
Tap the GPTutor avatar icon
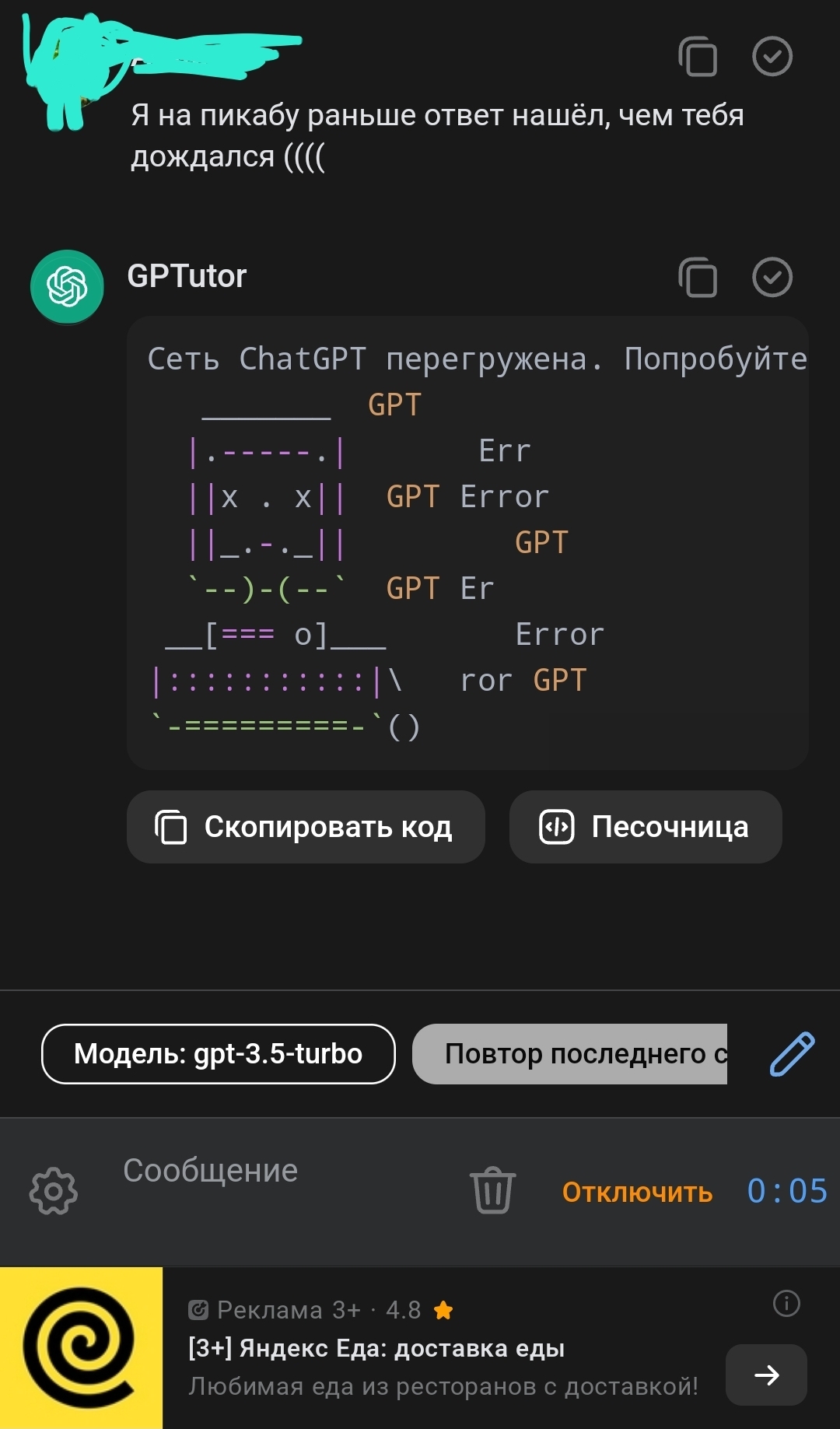pyautogui.click(x=67, y=287)
